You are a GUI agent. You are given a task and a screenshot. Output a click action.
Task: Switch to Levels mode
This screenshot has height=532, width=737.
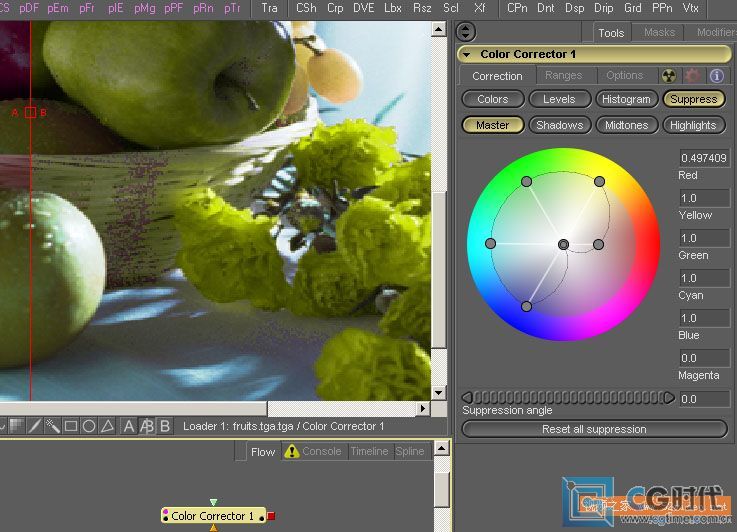559,99
